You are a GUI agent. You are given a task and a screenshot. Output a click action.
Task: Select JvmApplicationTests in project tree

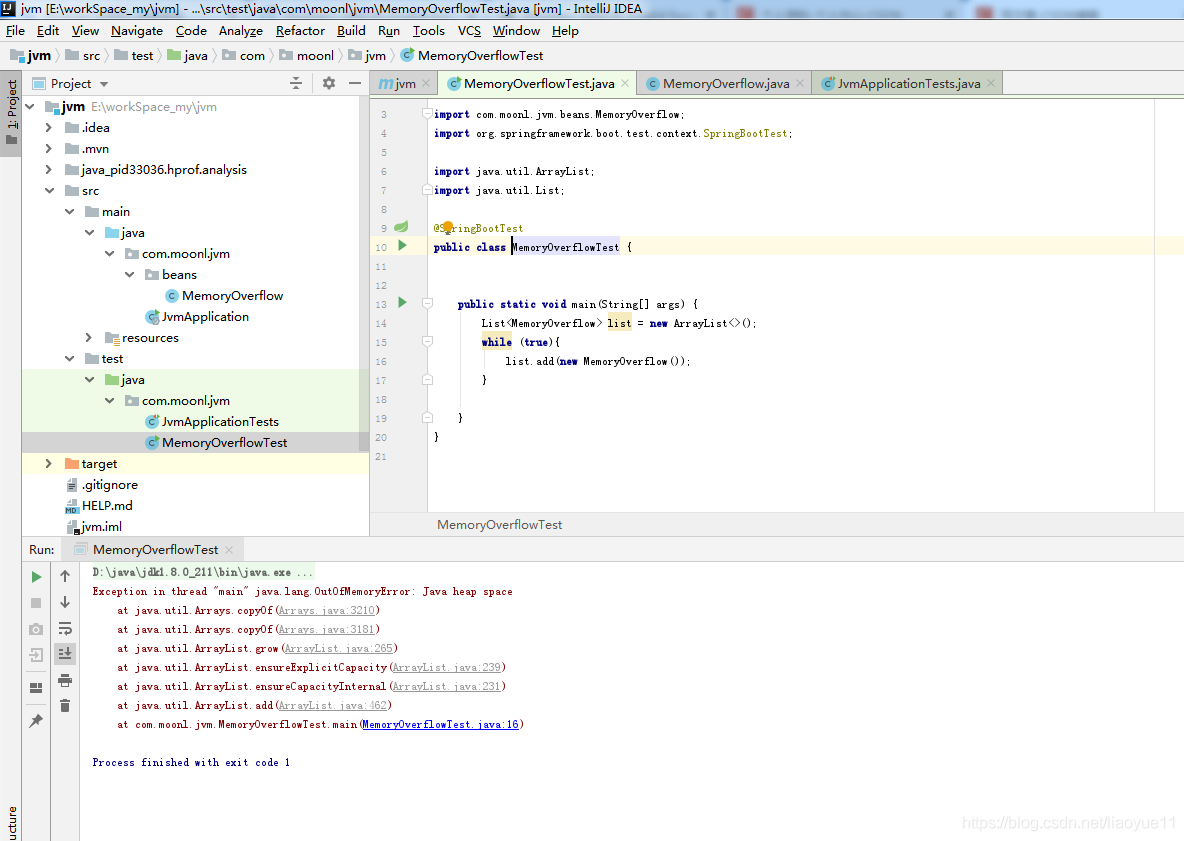click(220, 422)
